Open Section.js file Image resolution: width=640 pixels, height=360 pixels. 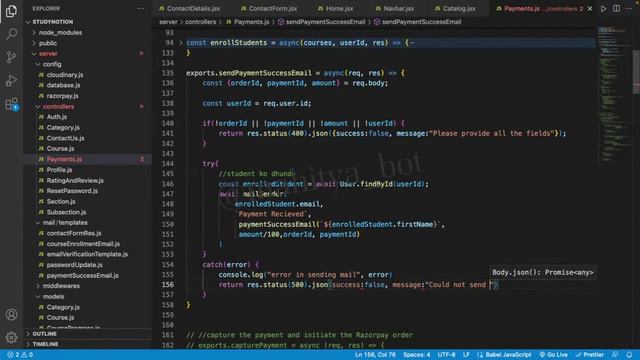coord(88,201)
